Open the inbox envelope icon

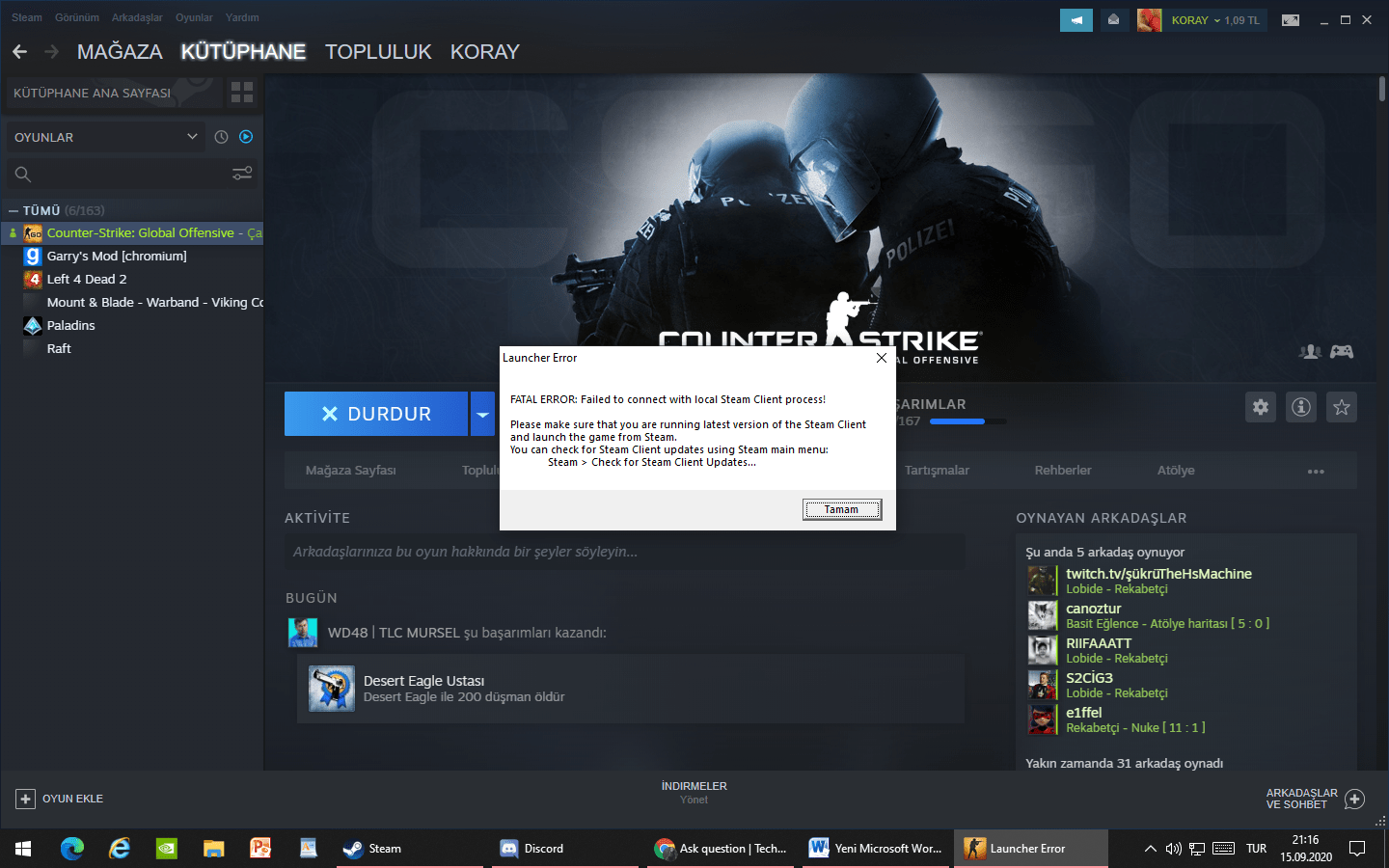pyautogui.click(x=1113, y=19)
